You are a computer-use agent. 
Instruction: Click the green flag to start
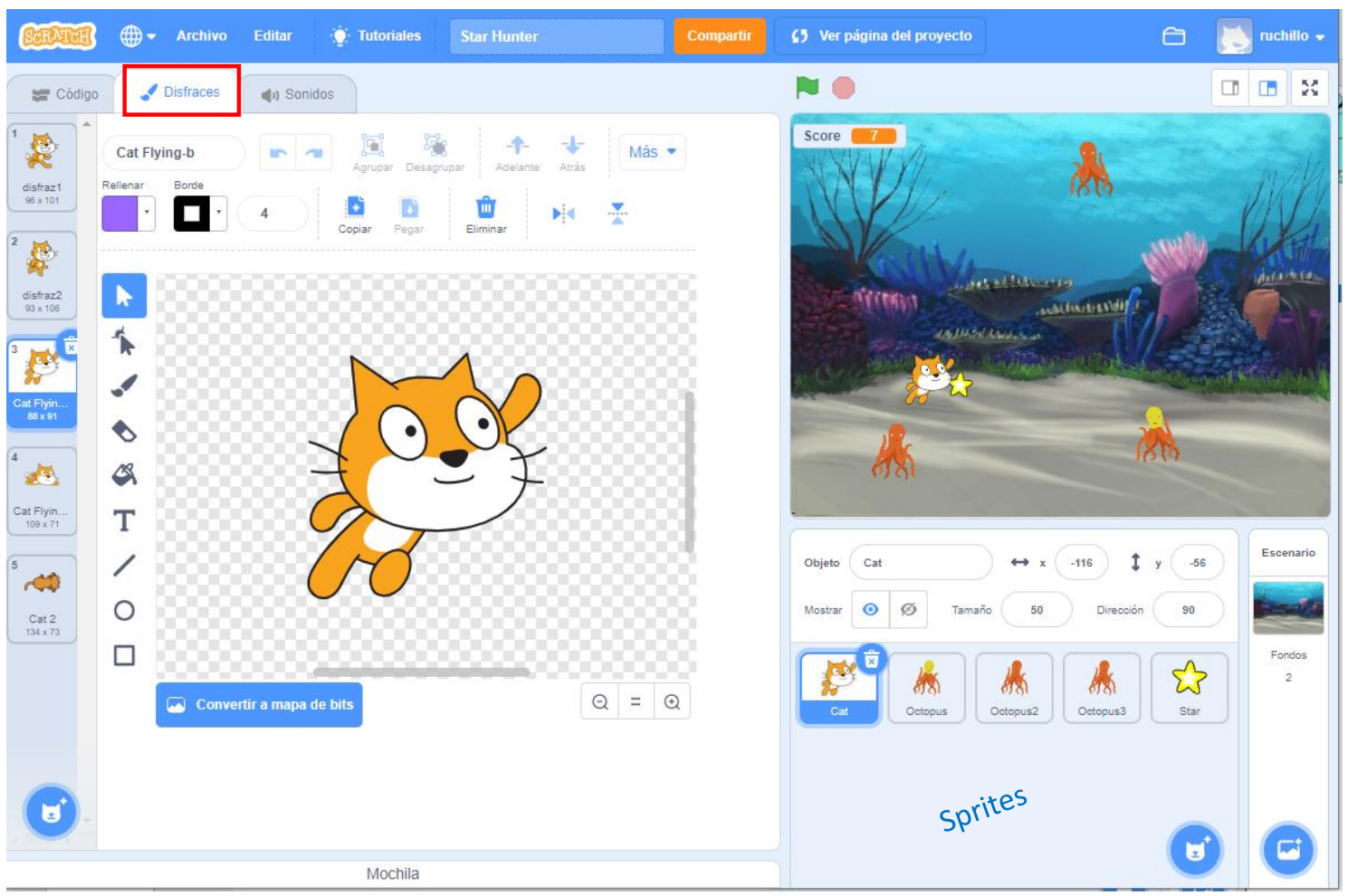(807, 88)
